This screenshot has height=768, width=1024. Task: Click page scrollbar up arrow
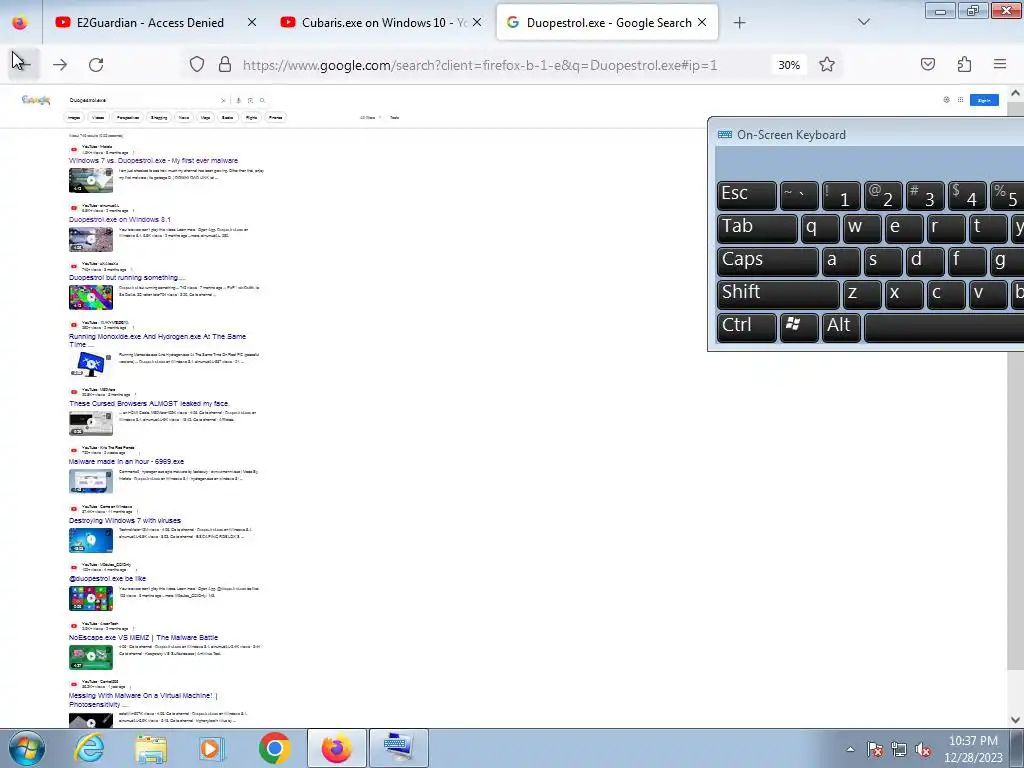[1016, 93]
